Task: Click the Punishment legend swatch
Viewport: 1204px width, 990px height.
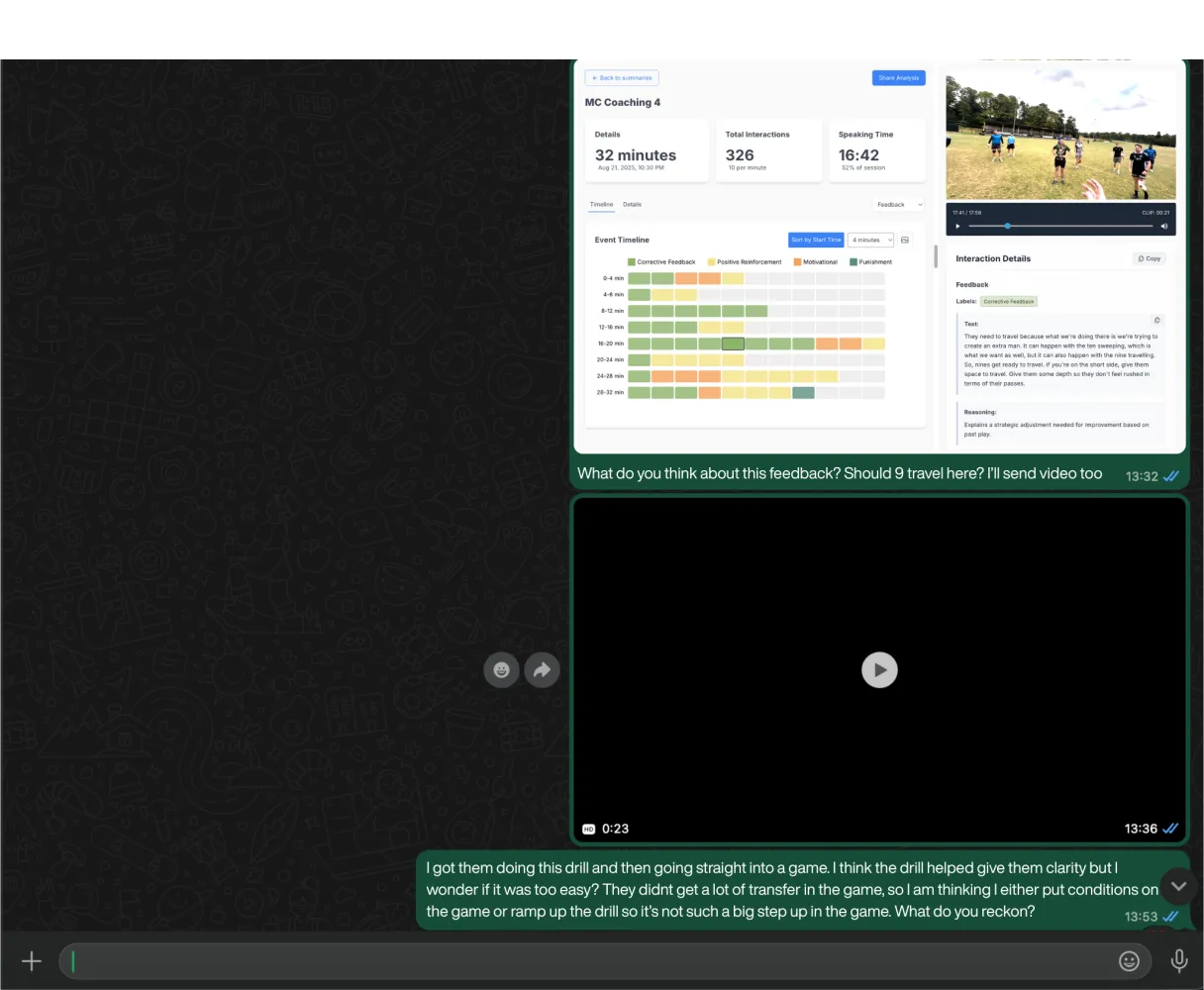Action: (853, 262)
